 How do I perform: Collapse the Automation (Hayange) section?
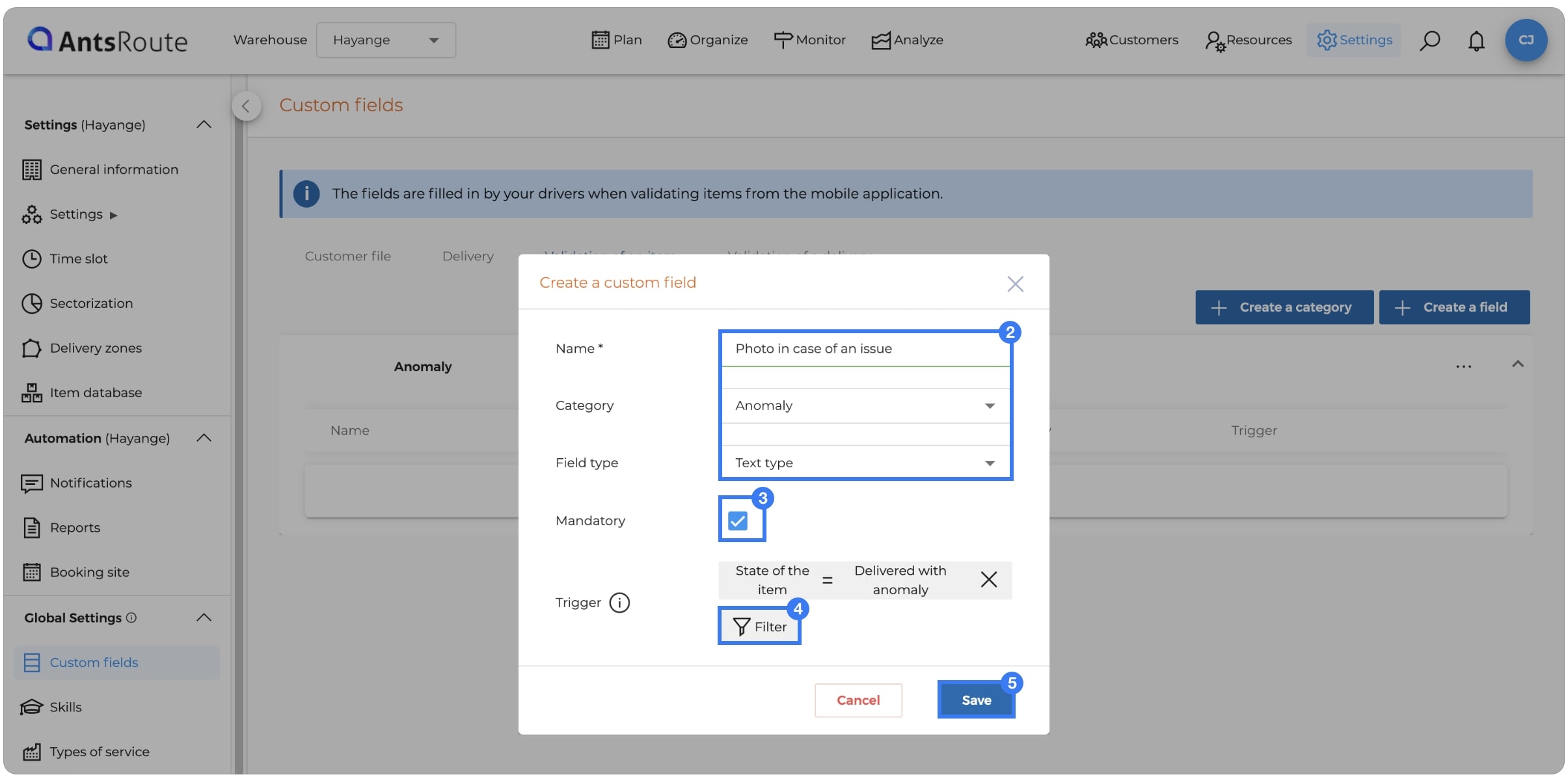pyautogui.click(x=204, y=438)
